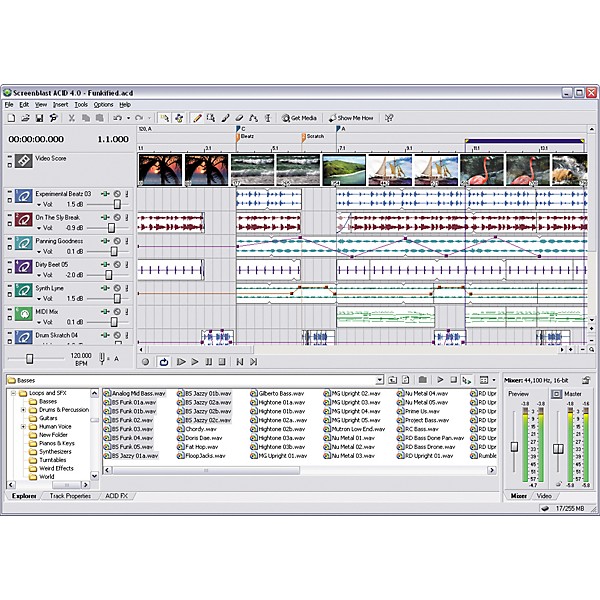Screen dimensions: 600x600
Task: Click the project tempo BPM slider
Action: coord(29,359)
